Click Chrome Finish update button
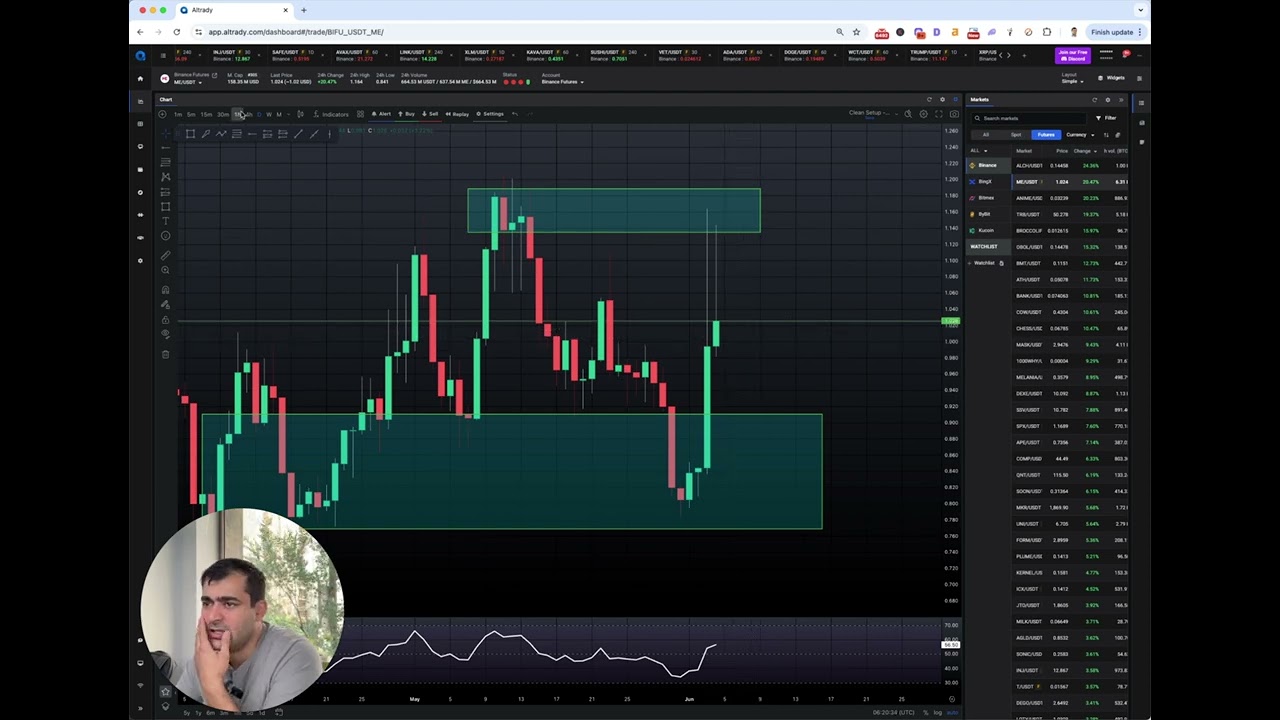 click(1116, 32)
